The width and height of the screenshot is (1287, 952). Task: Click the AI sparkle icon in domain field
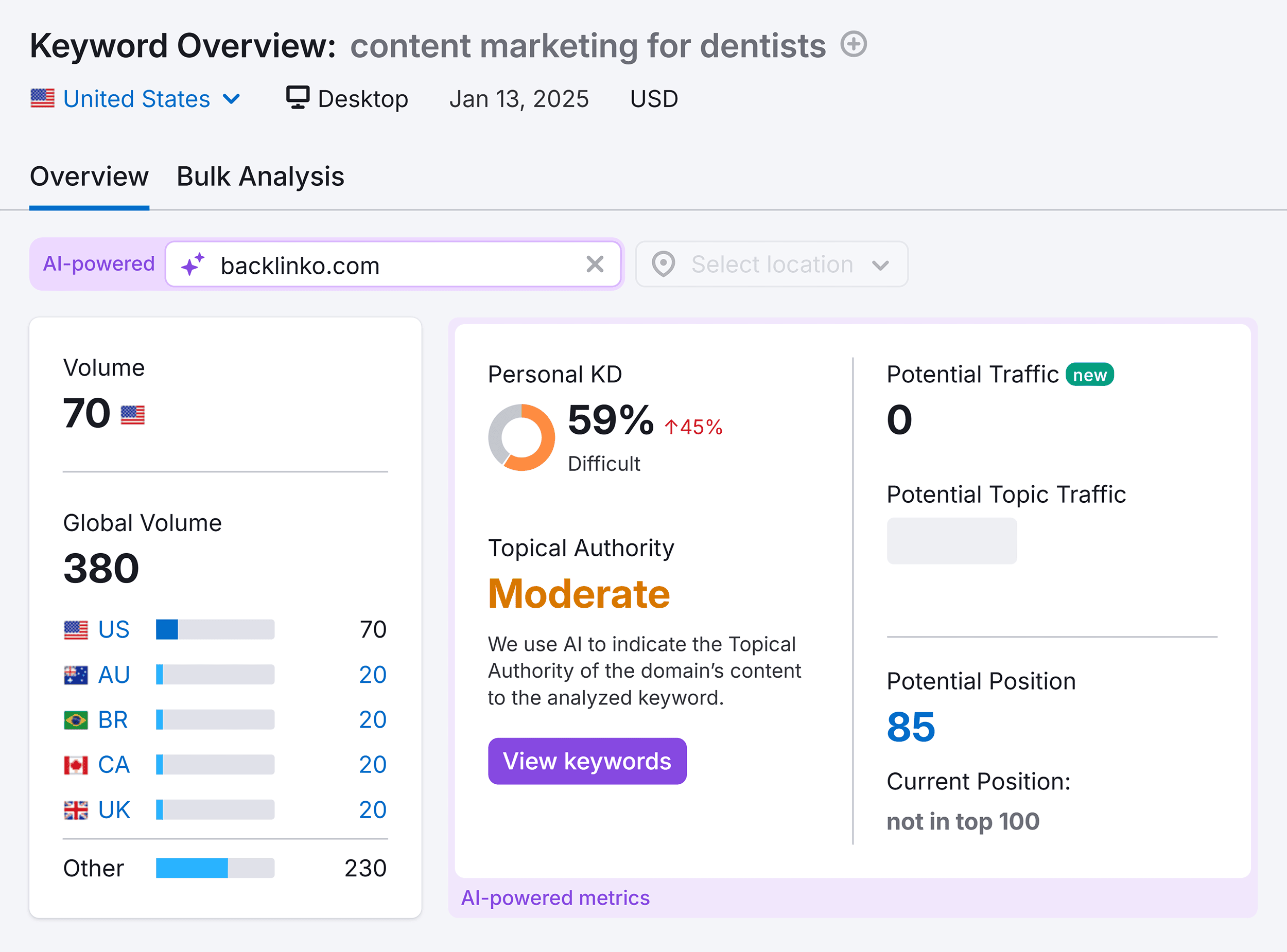point(193,265)
